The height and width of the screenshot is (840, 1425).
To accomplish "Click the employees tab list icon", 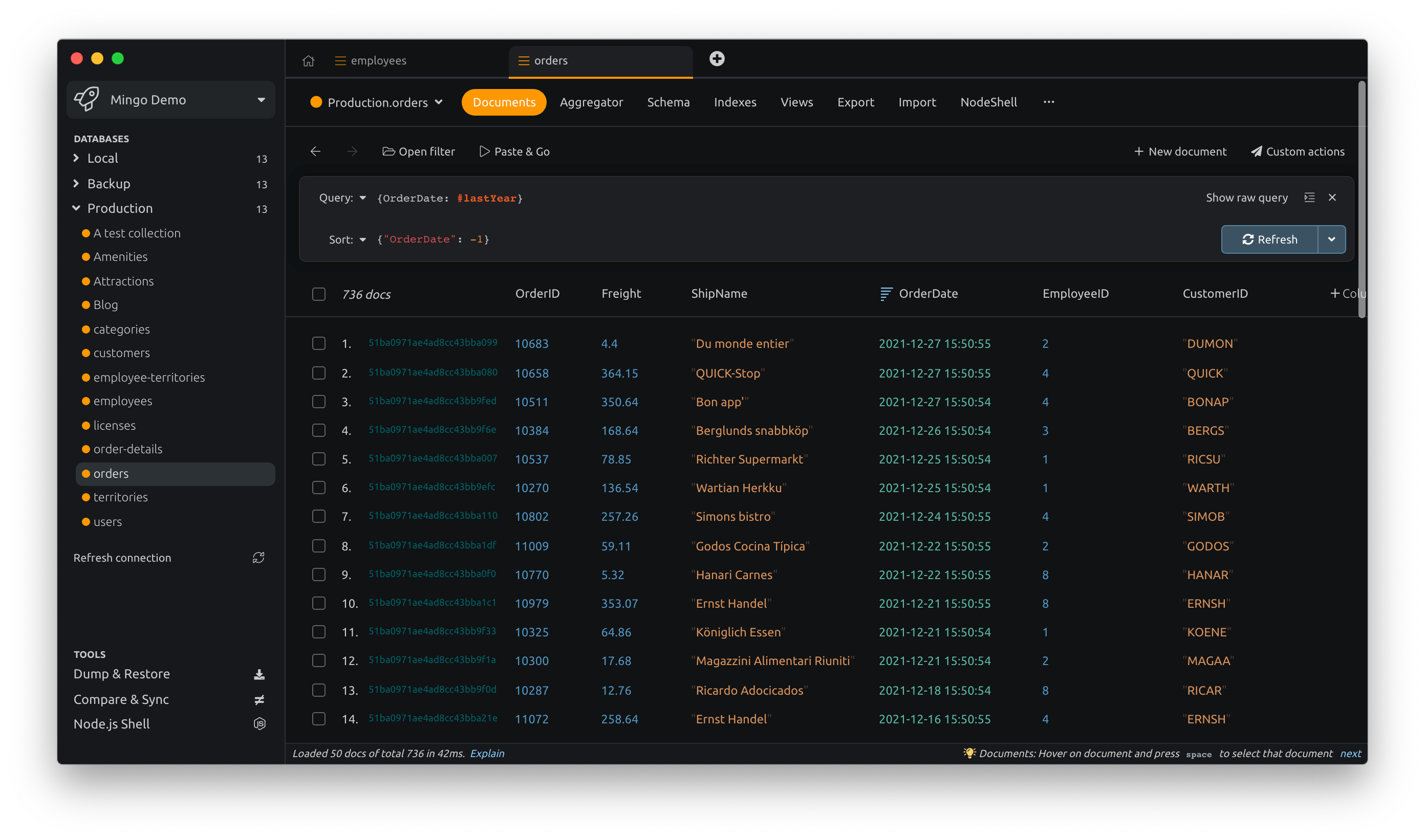I will coord(340,60).
